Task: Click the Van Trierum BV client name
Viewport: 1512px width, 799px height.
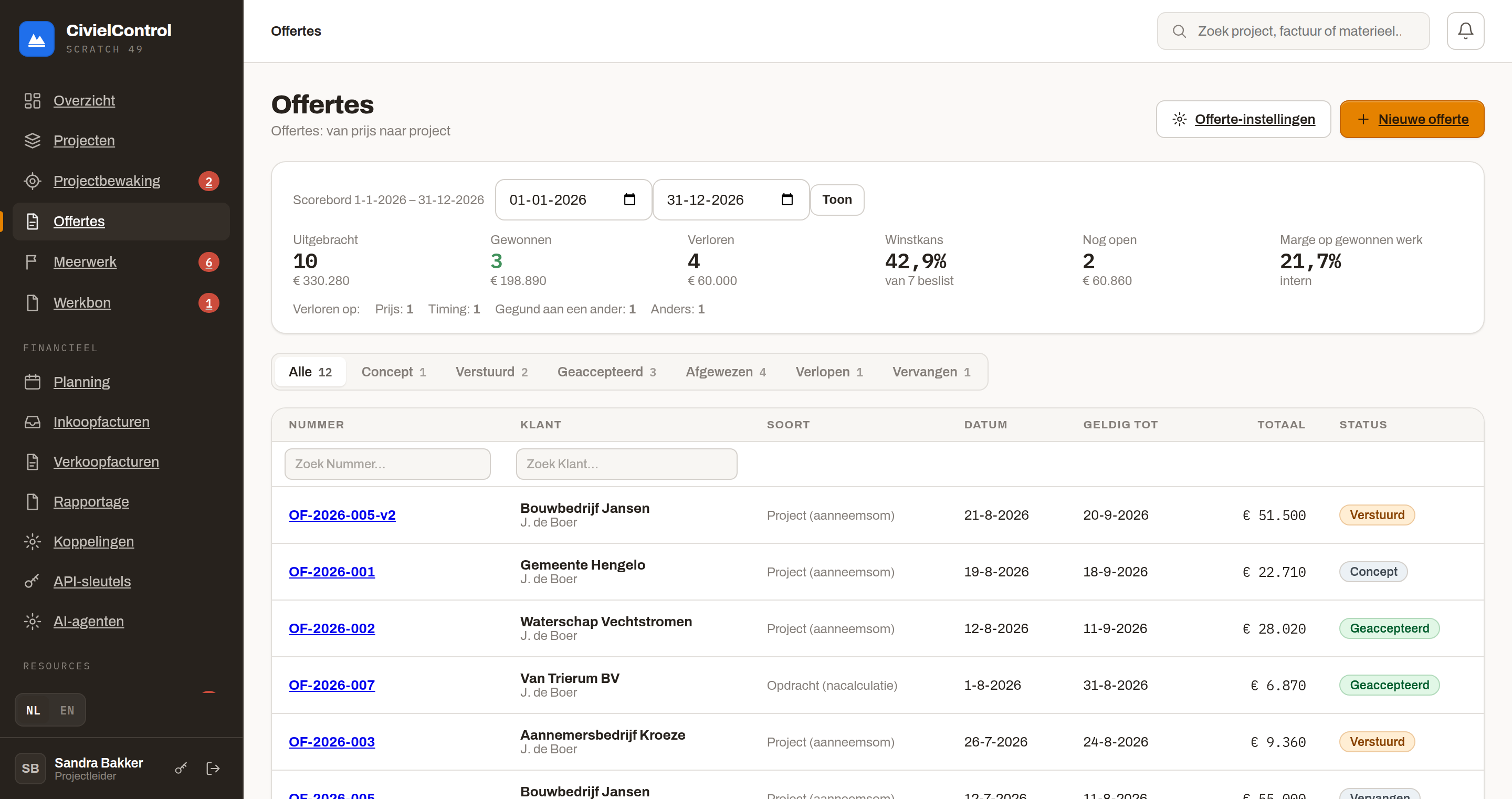Action: coord(569,678)
